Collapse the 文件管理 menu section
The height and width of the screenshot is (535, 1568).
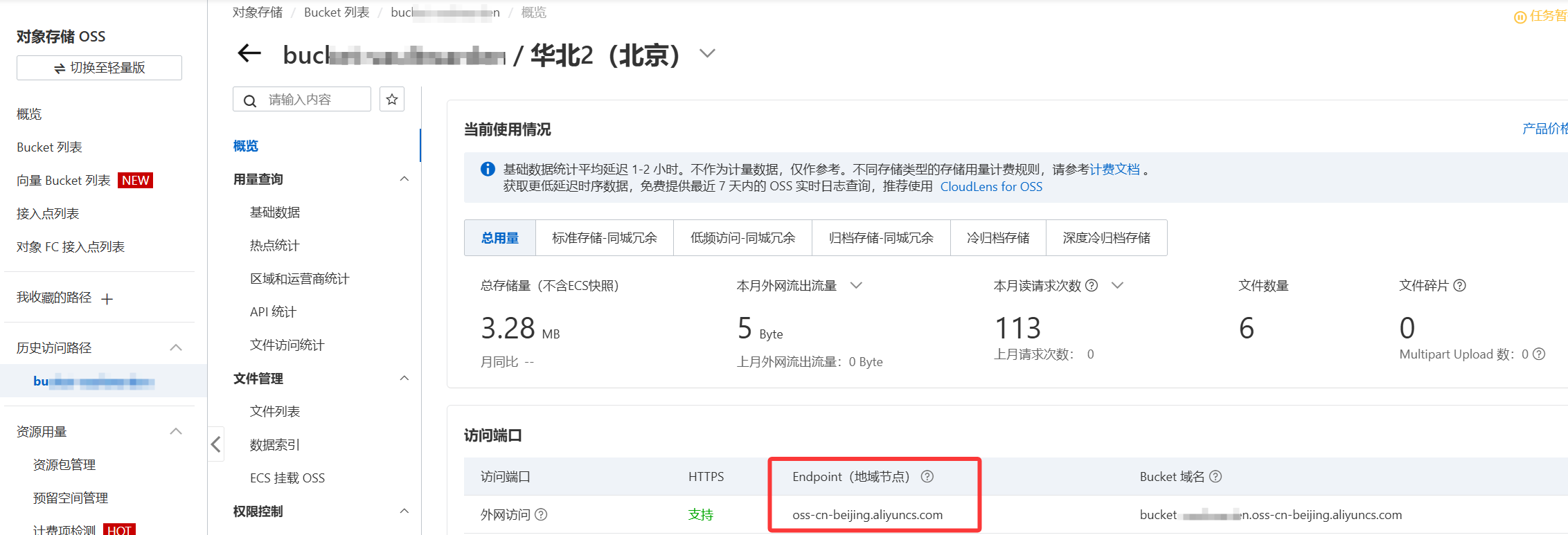pos(404,378)
